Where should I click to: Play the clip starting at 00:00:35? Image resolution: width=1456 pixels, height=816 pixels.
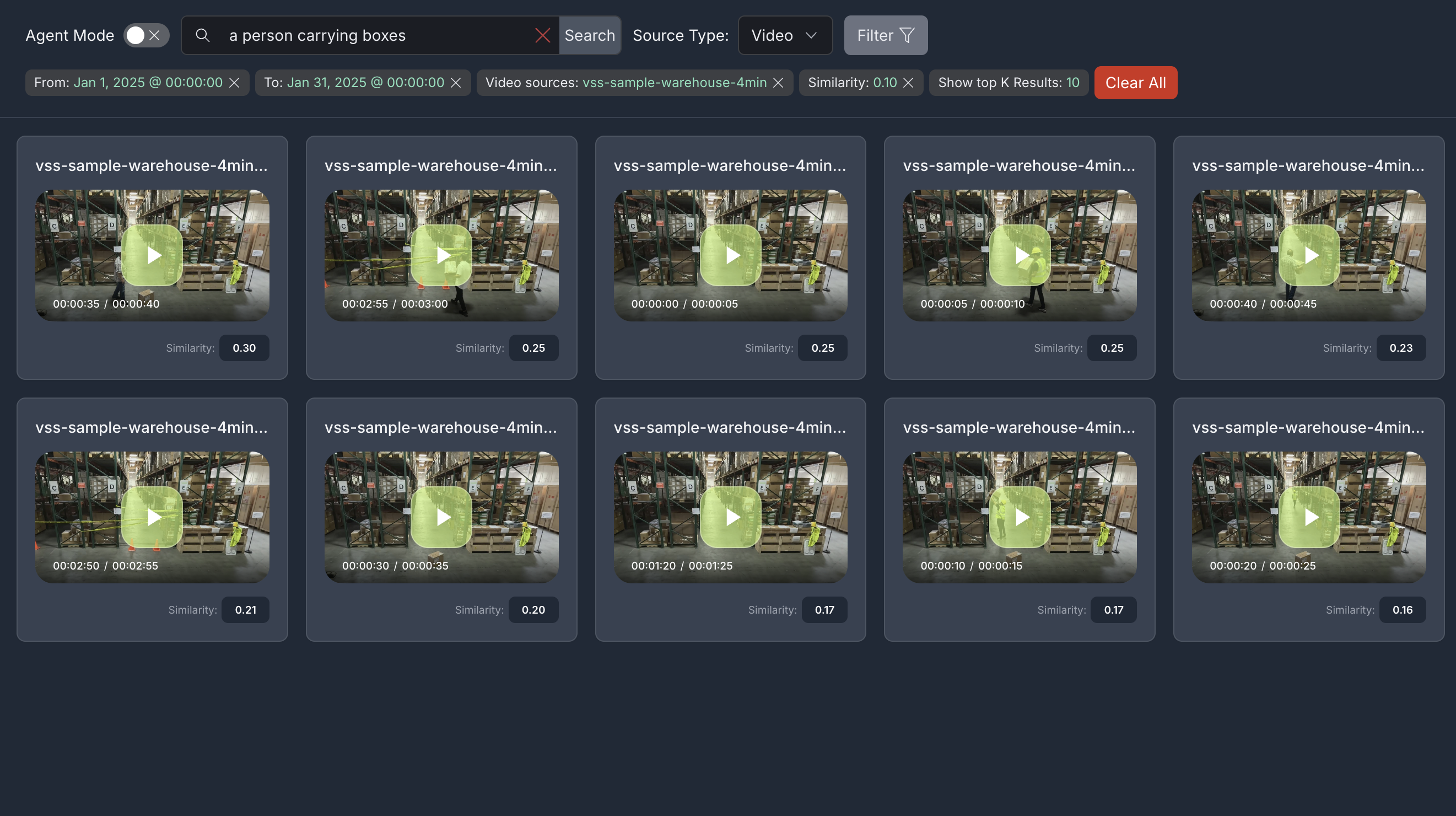click(153, 255)
